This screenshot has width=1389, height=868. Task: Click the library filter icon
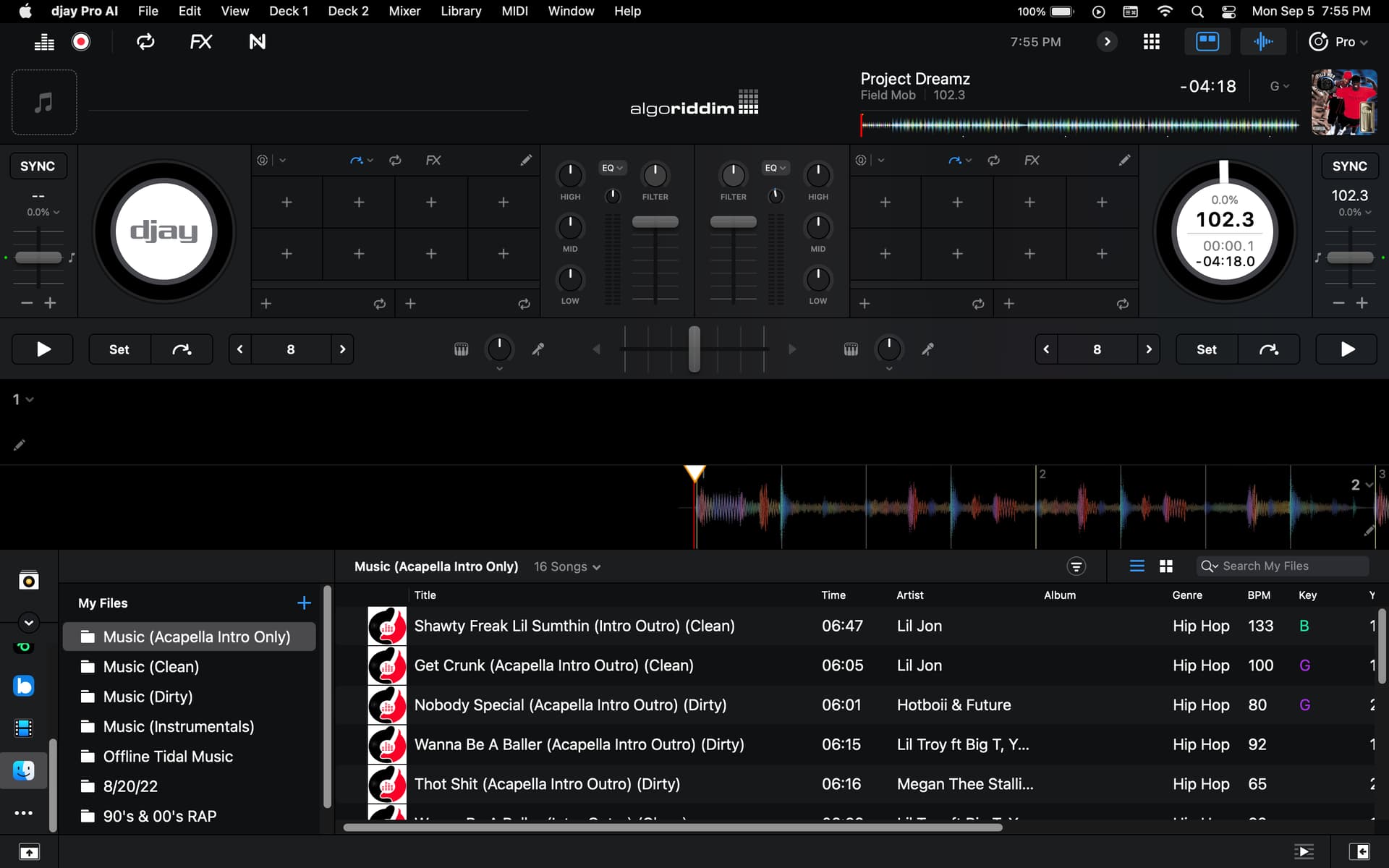tap(1076, 566)
